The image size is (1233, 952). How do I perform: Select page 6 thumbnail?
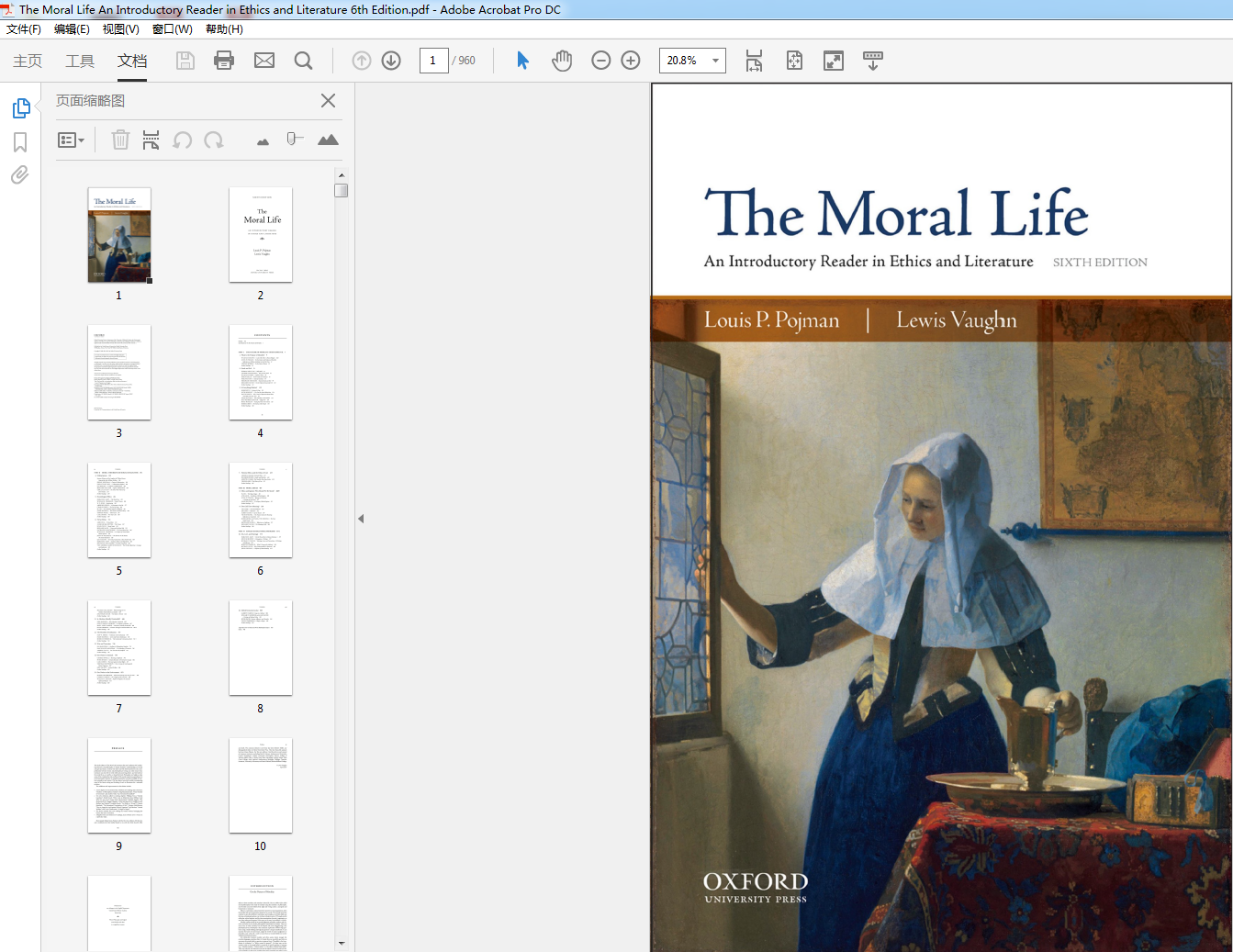tap(261, 510)
